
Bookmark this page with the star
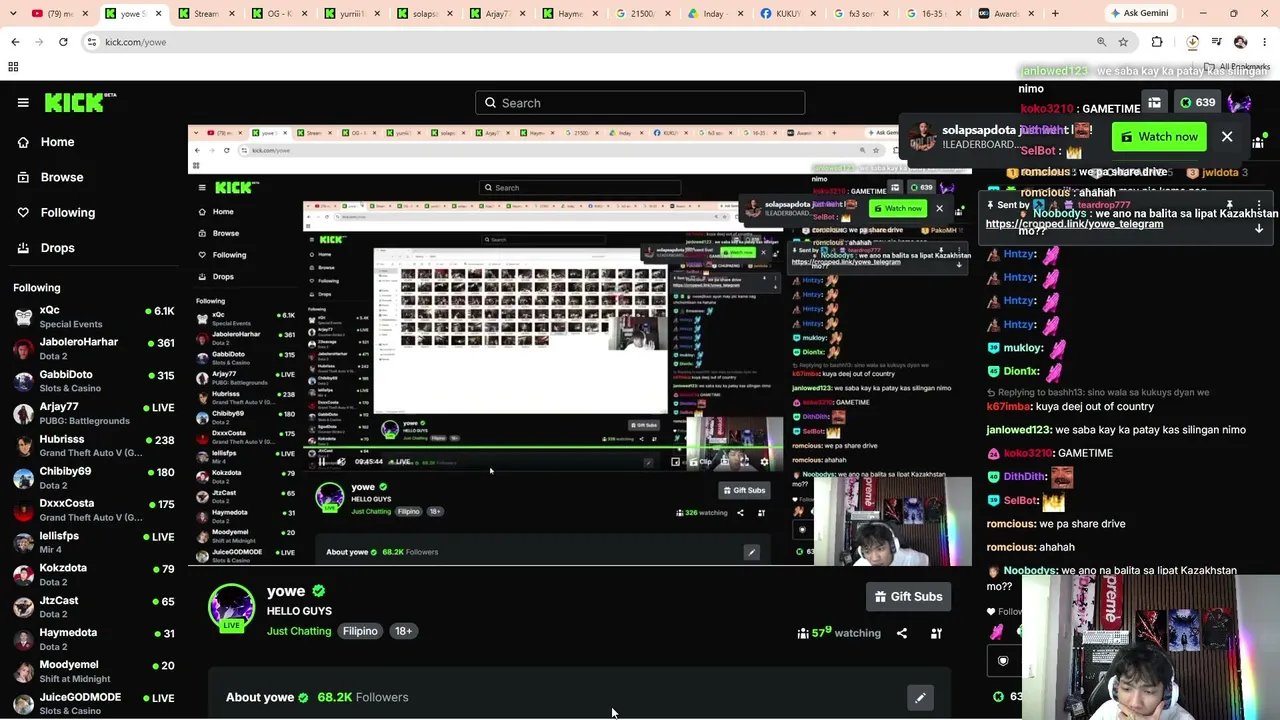(1123, 42)
